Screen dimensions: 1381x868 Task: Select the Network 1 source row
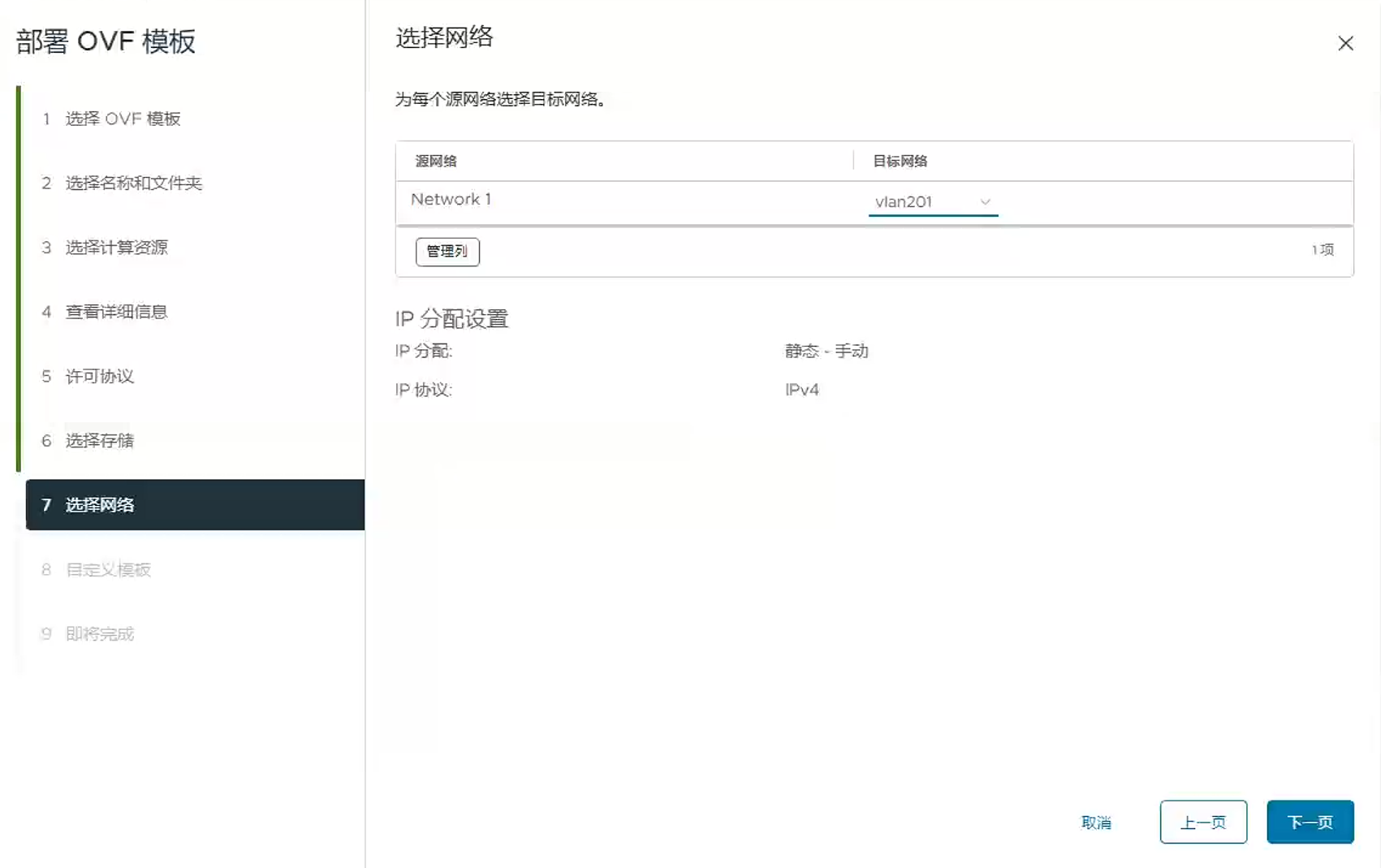click(x=451, y=200)
